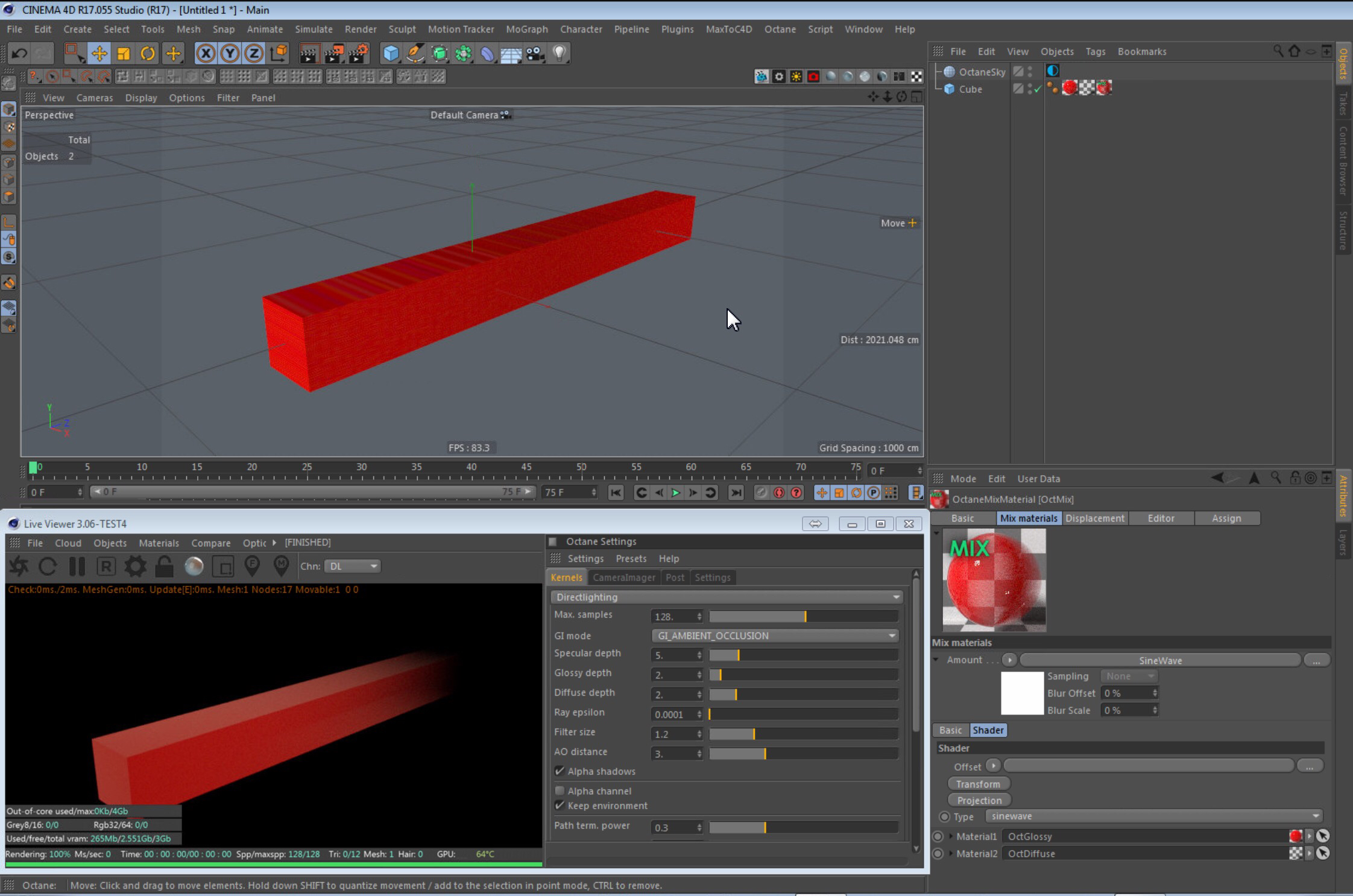Click the SineWave shader button

coord(1159,660)
